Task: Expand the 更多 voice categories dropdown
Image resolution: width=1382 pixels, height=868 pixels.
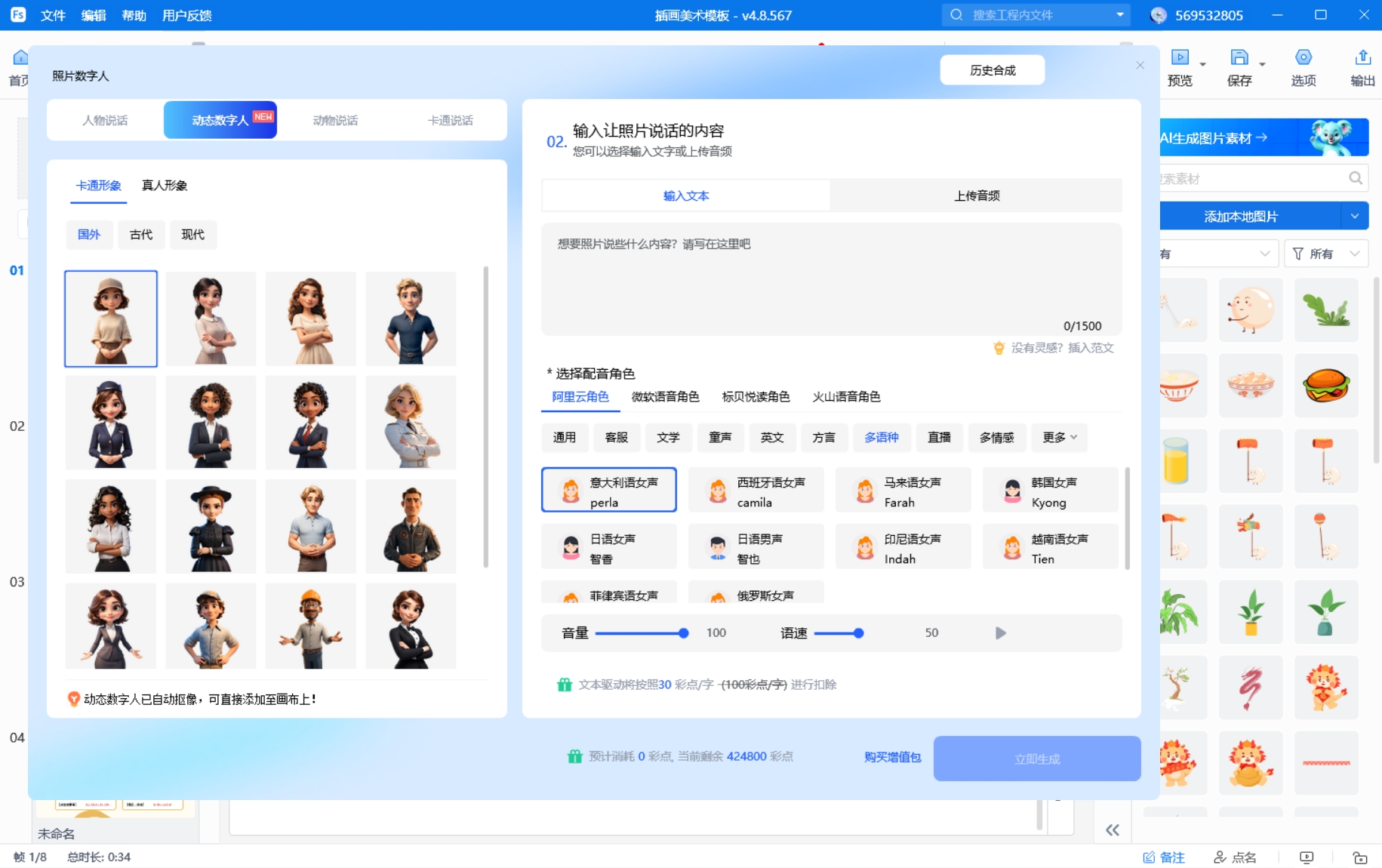Action: pos(1059,437)
